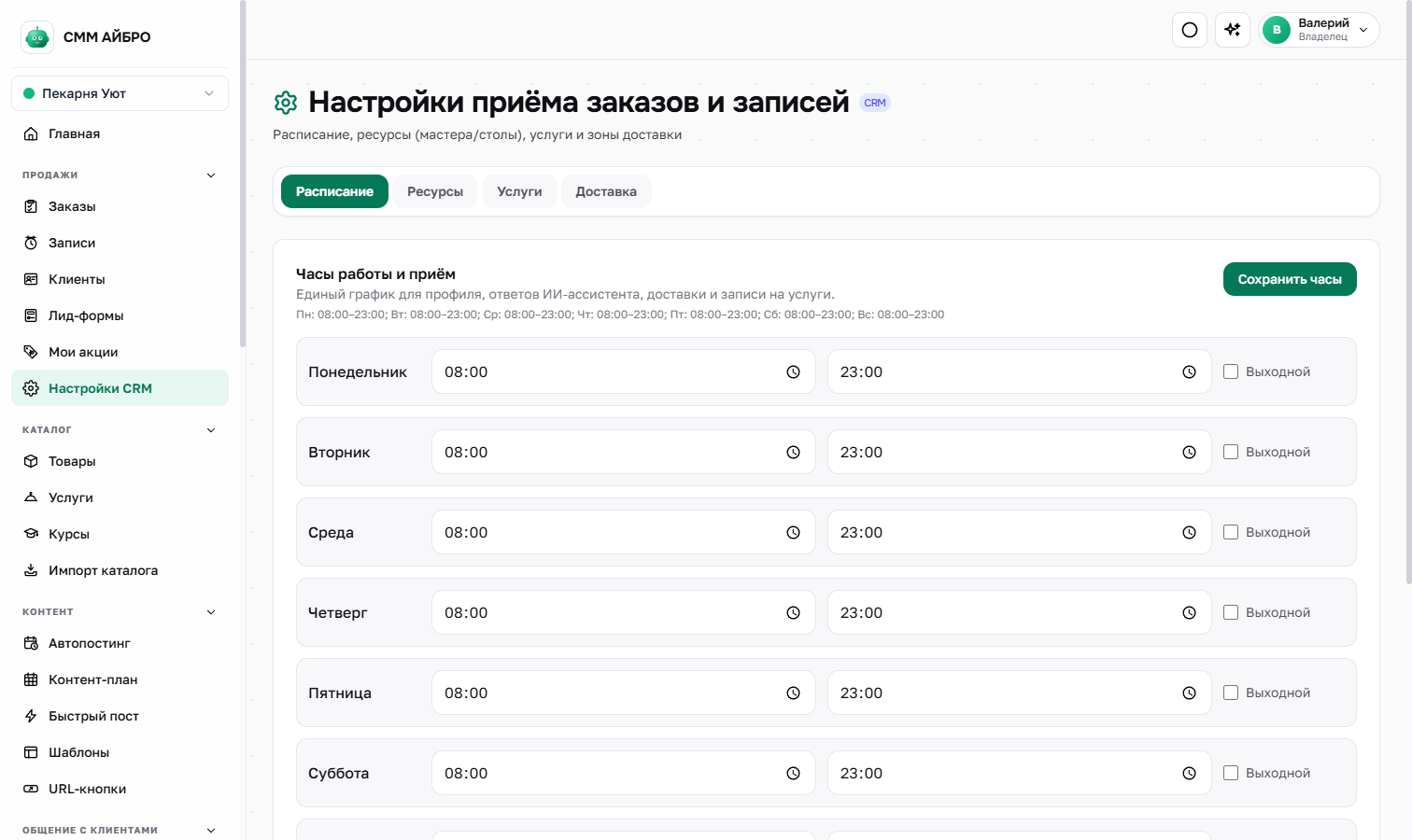Image resolution: width=1412 pixels, height=840 pixels.
Task: Open URL-кнопки page
Action: pos(120,789)
